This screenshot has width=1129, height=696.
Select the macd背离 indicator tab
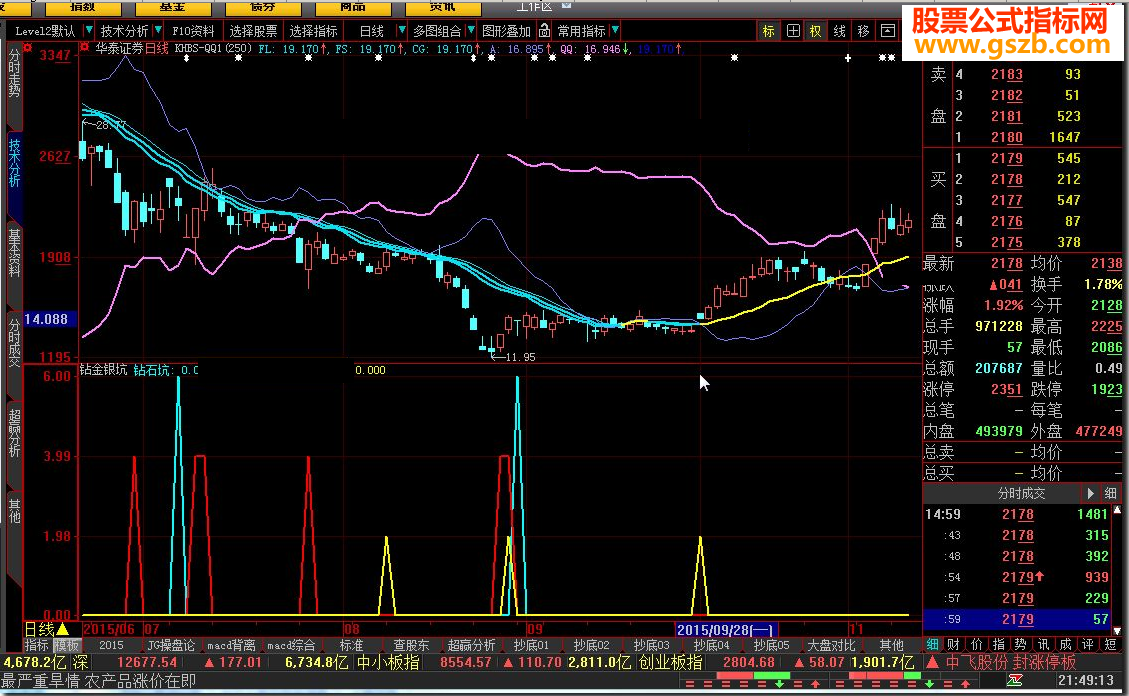click(x=232, y=645)
